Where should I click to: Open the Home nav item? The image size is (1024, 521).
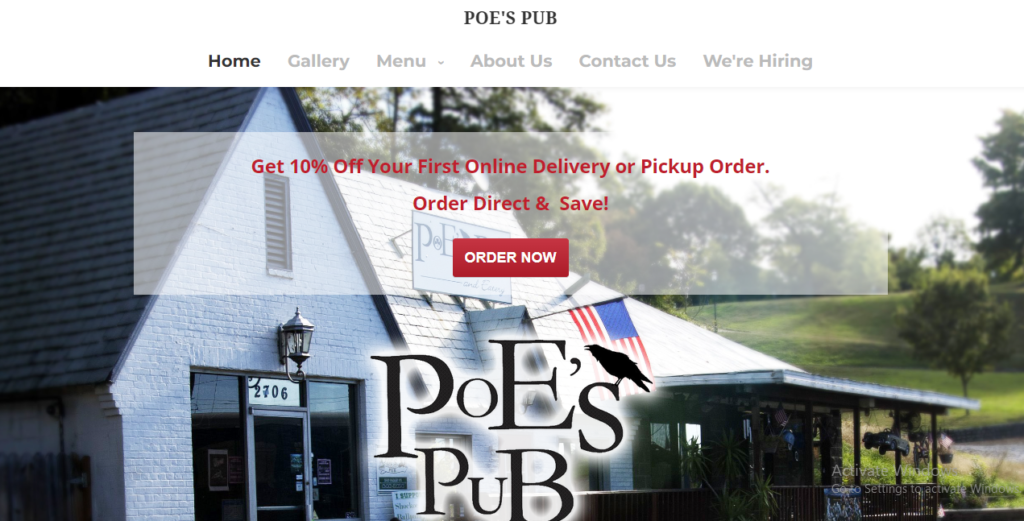234,61
